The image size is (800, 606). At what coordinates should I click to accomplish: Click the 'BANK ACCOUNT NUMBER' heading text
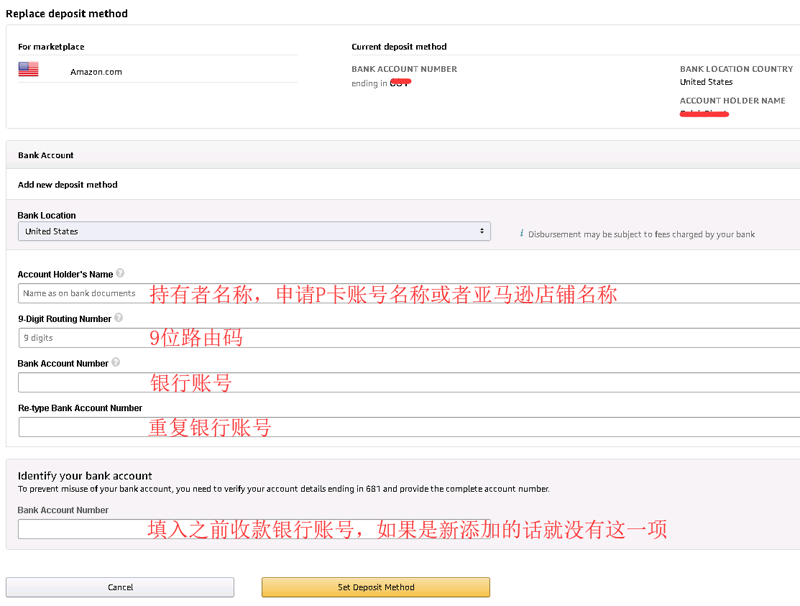tap(404, 69)
